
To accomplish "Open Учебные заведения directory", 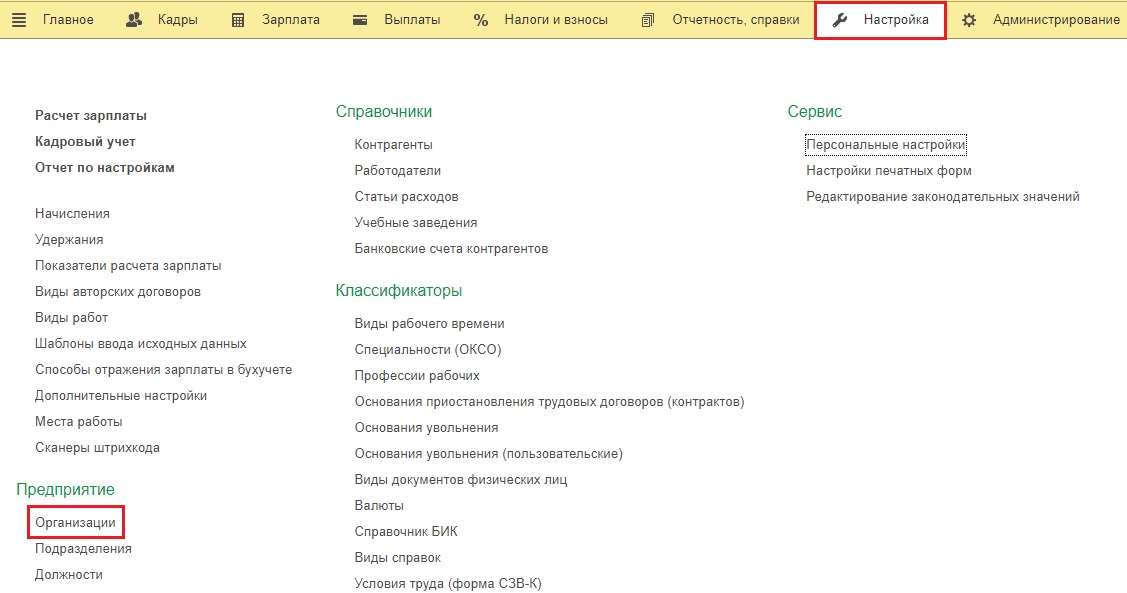I will pos(416,222).
